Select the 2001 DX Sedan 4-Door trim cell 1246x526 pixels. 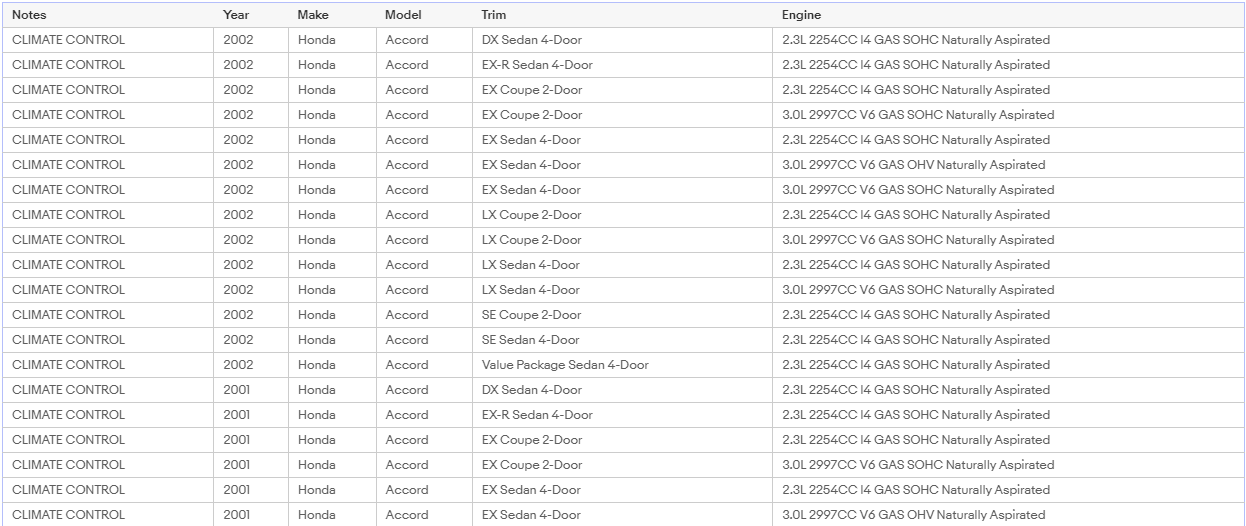[x=622, y=390]
